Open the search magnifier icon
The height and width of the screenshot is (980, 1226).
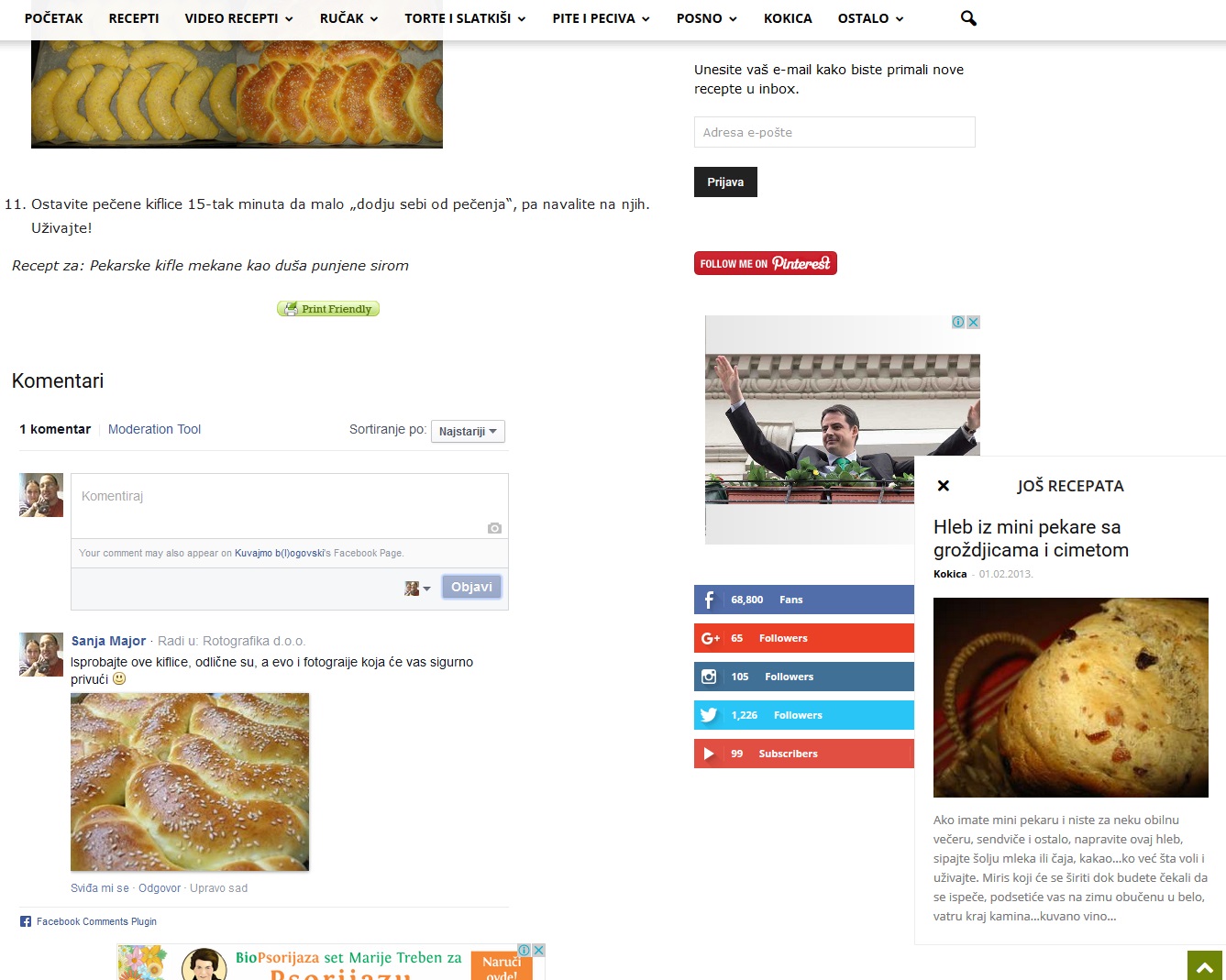coord(968,18)
